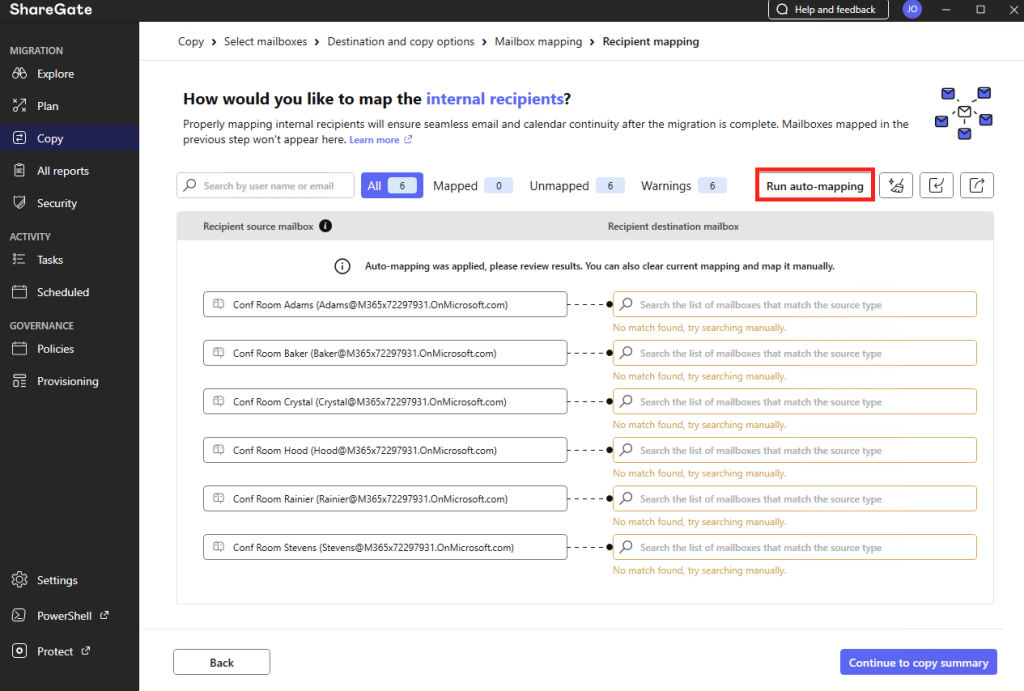Screen dimensions: 1024x691
Task: Click export mappings icon
Action: click(x=976, y=185)
